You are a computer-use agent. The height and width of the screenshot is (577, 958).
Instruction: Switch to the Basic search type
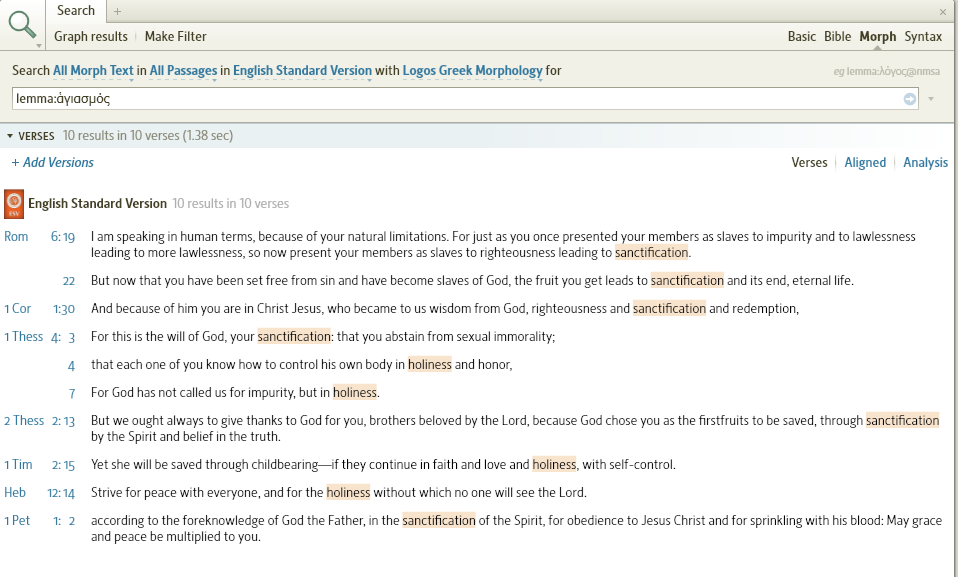[802, 37]
